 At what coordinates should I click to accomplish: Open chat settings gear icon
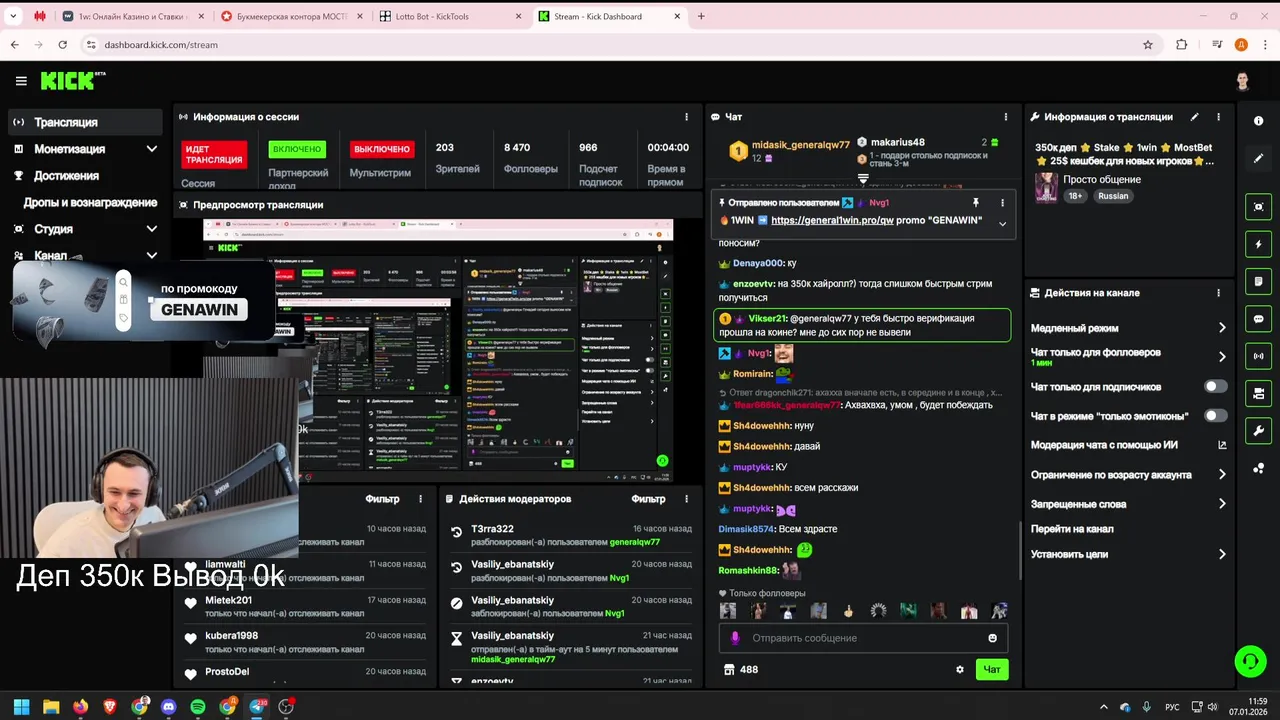coord(960,670)
